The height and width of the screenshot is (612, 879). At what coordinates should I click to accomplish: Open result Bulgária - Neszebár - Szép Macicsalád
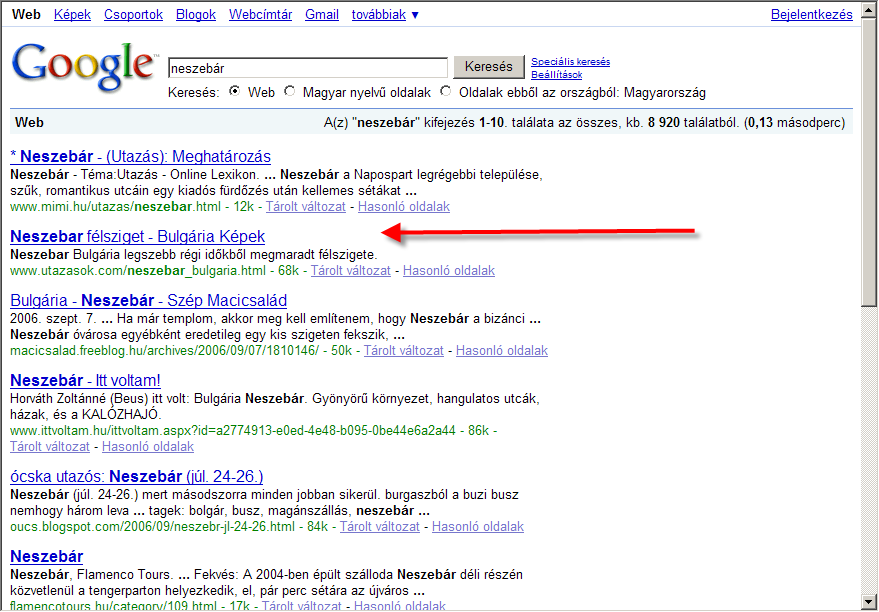click(149, 300)
